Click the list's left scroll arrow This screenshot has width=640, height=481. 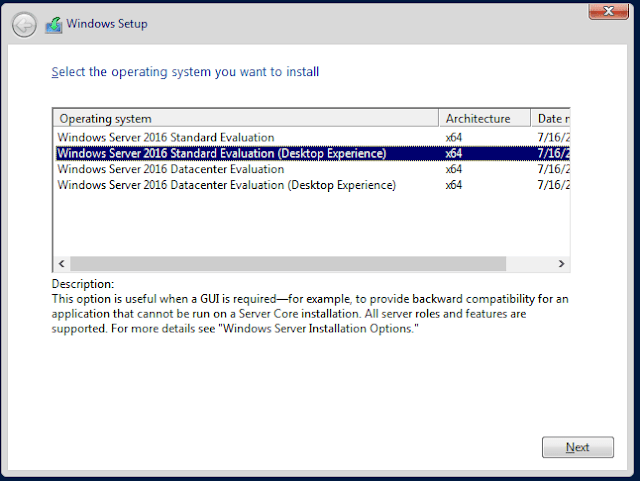tap(60, 264)
